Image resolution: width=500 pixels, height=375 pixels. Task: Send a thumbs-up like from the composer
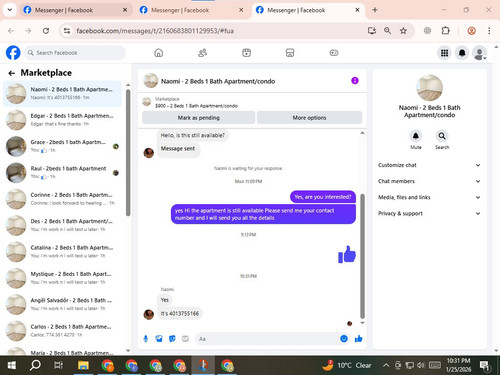[359, 339]
